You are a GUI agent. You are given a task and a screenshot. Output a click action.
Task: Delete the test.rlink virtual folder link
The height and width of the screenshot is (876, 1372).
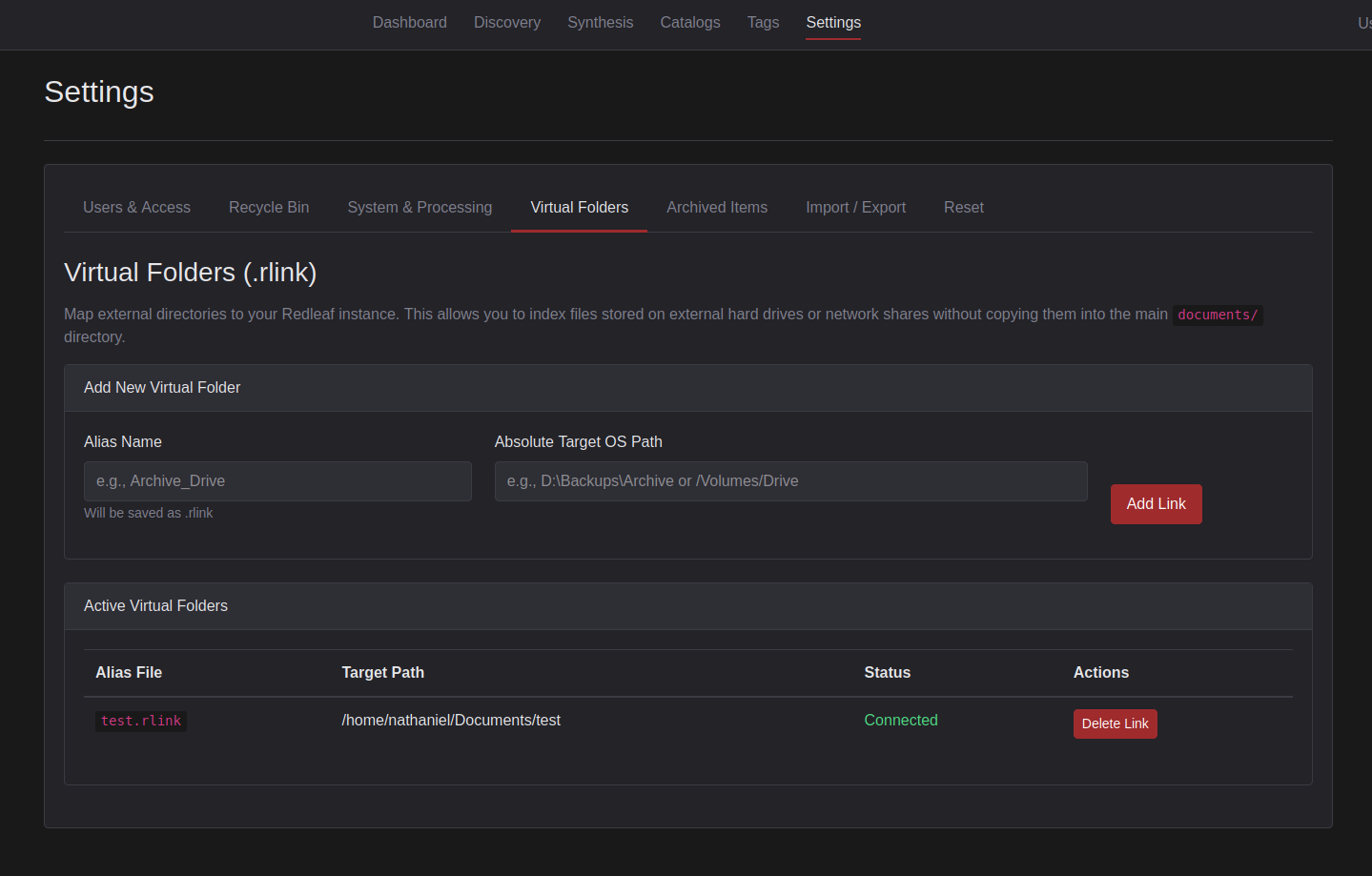(1115, 723)
